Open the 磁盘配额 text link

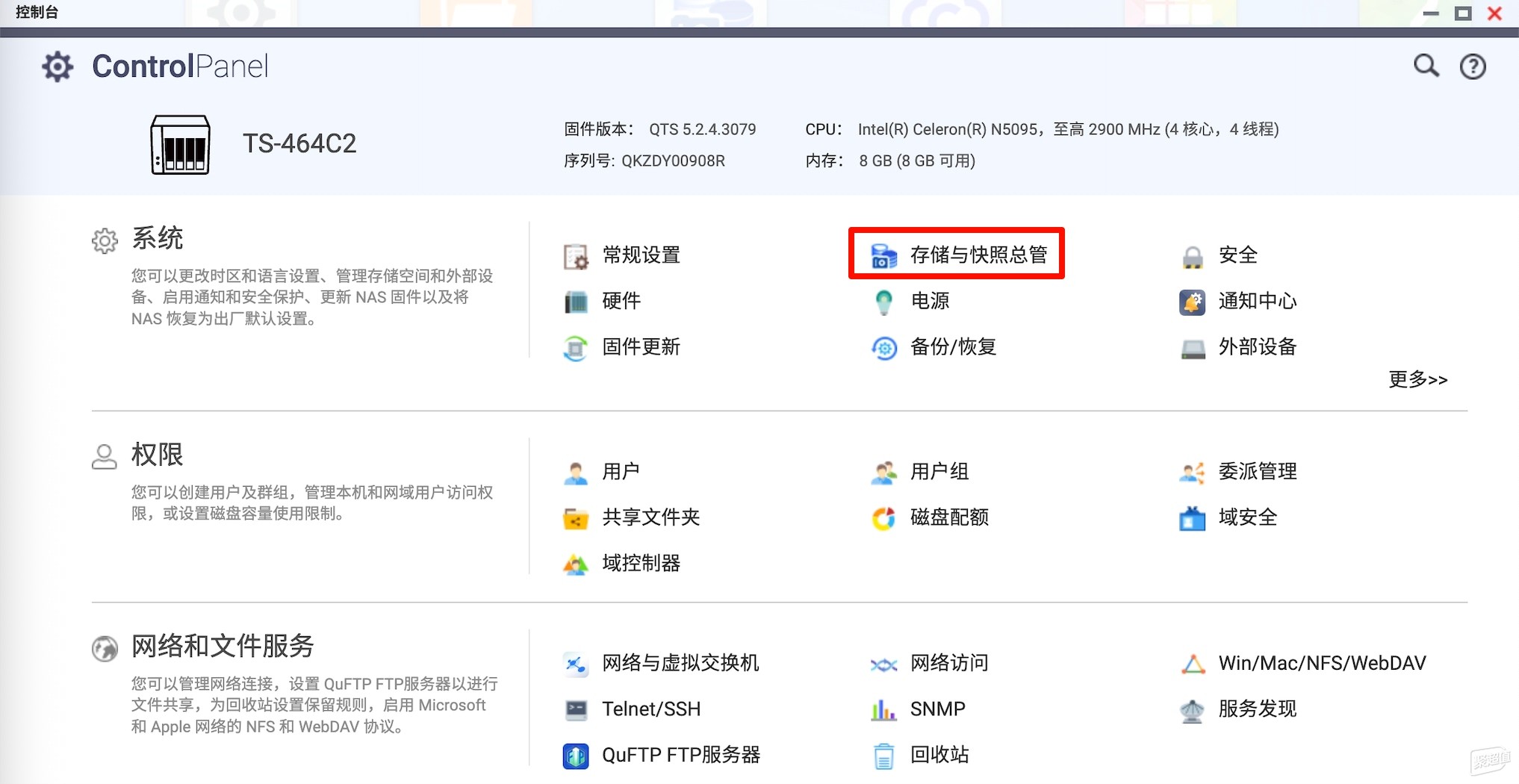(949, 517)
